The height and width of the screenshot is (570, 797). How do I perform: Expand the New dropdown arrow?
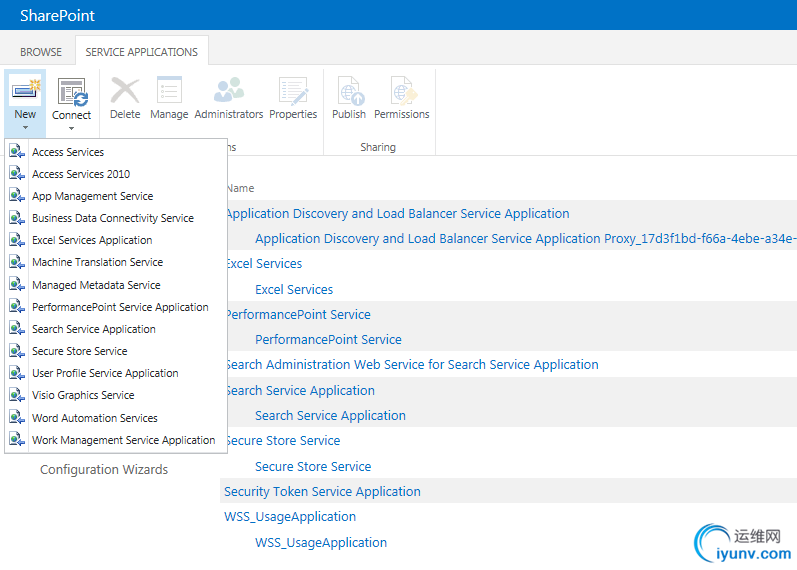25,129
